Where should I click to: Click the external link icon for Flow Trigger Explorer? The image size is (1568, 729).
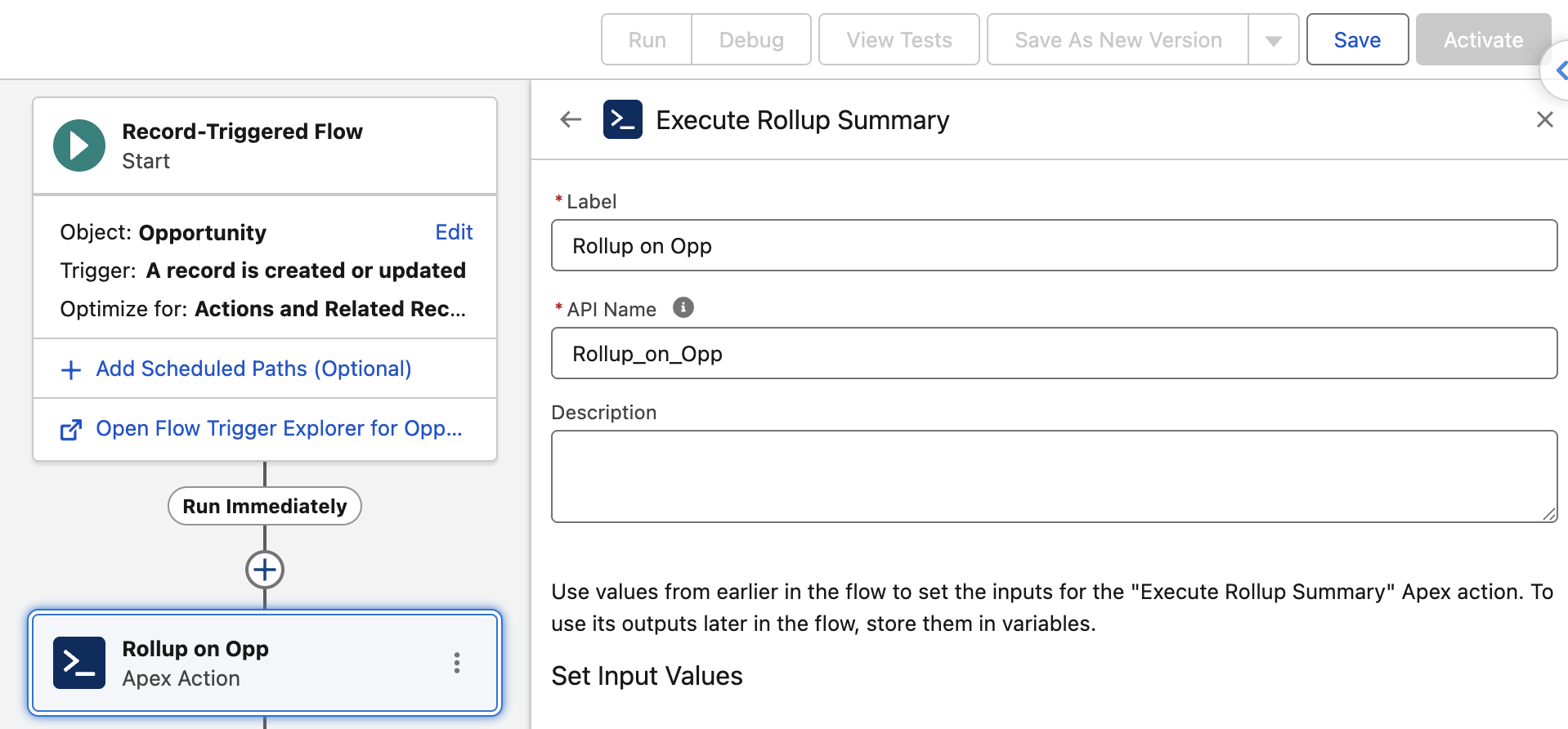pyautogui.click(x=71, y=430)
